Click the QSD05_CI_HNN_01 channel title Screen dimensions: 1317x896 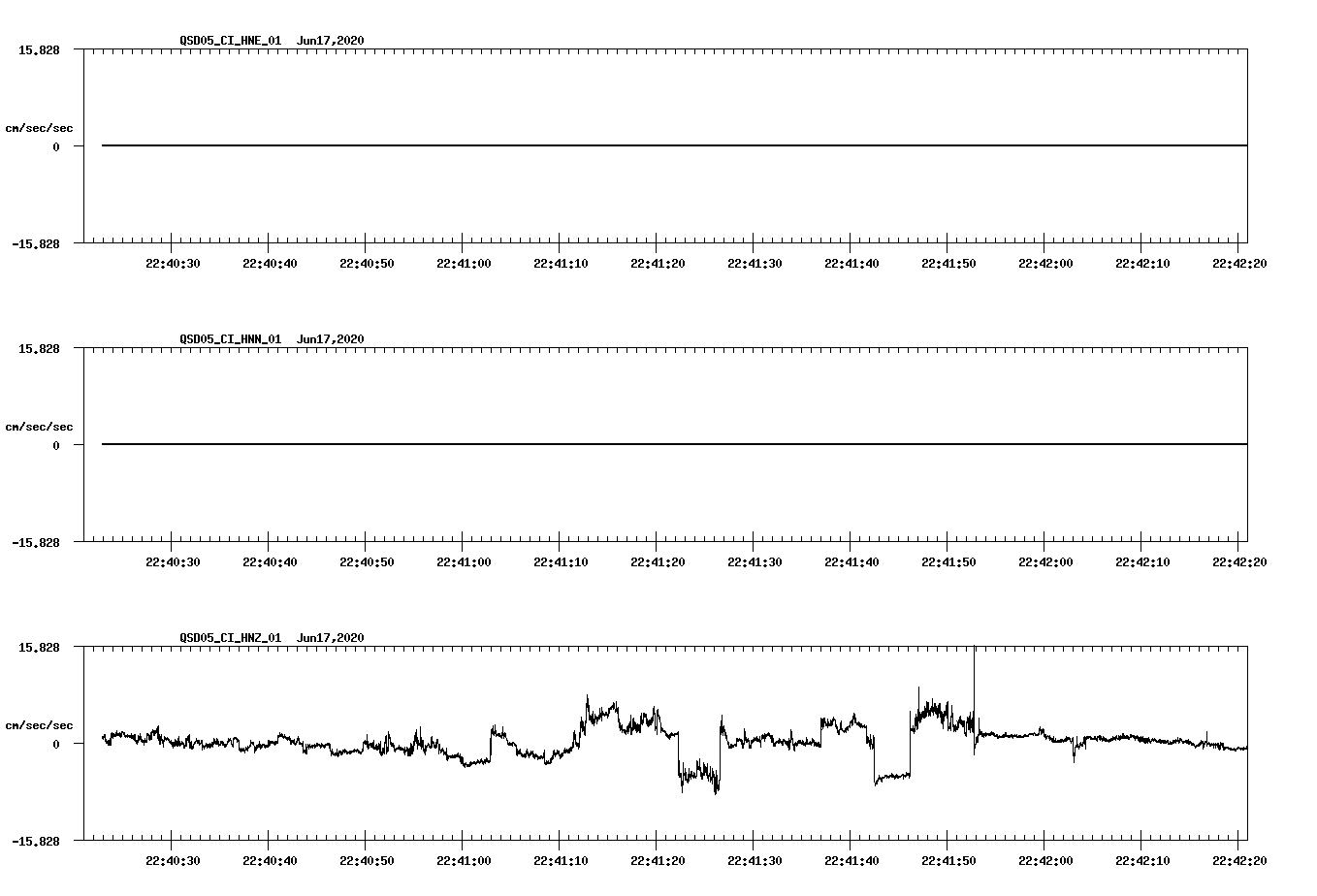(231, 339)
